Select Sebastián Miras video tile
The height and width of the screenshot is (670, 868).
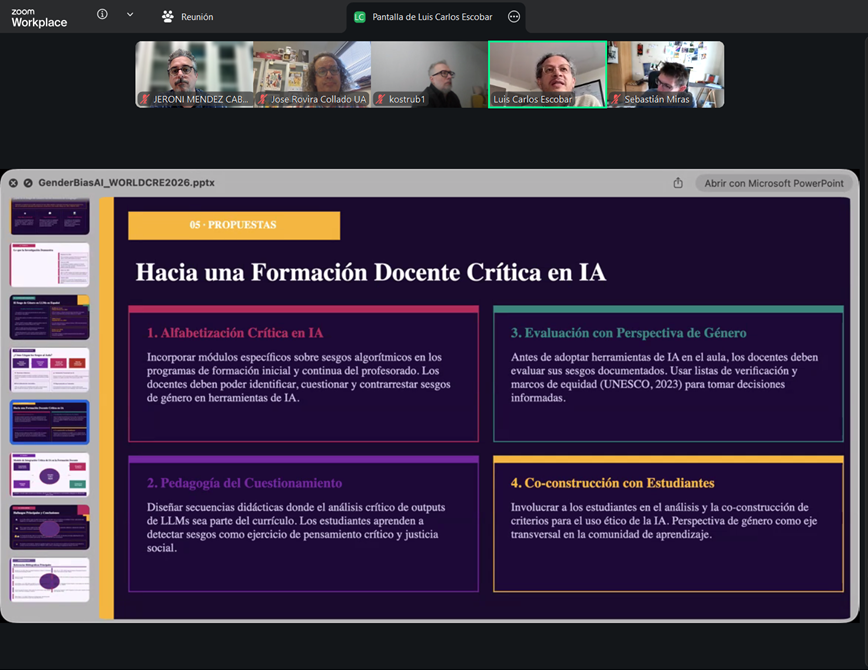666,74
